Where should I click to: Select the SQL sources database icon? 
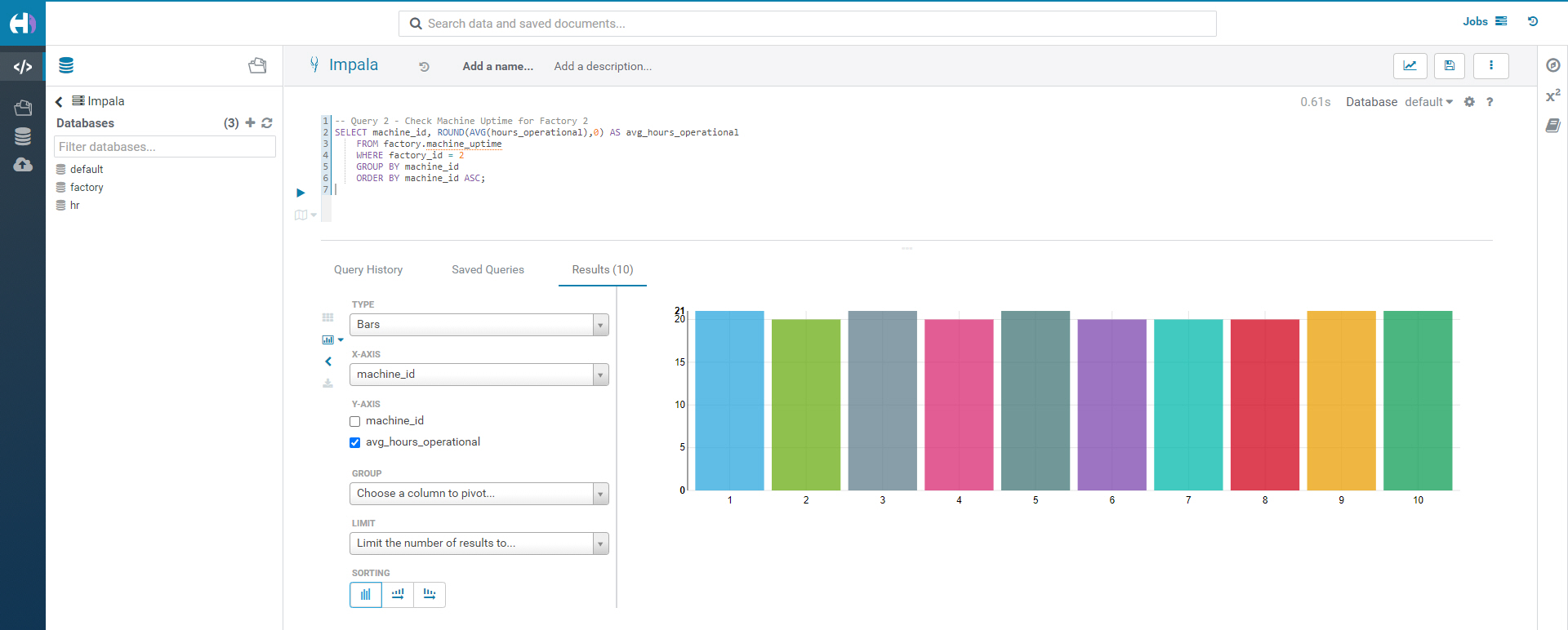point(66,65)
